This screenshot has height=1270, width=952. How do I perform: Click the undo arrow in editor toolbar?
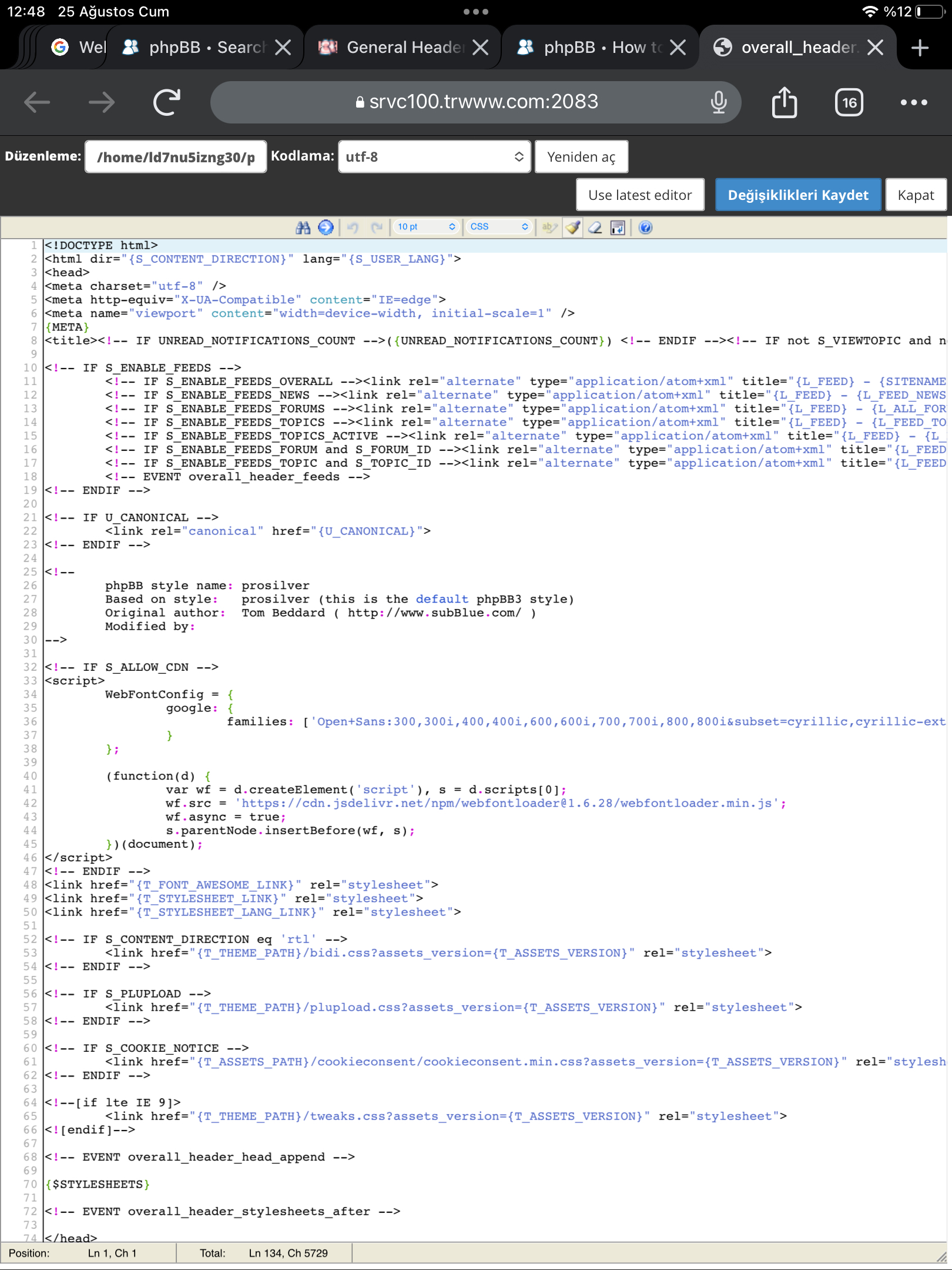tap(353, 228)
